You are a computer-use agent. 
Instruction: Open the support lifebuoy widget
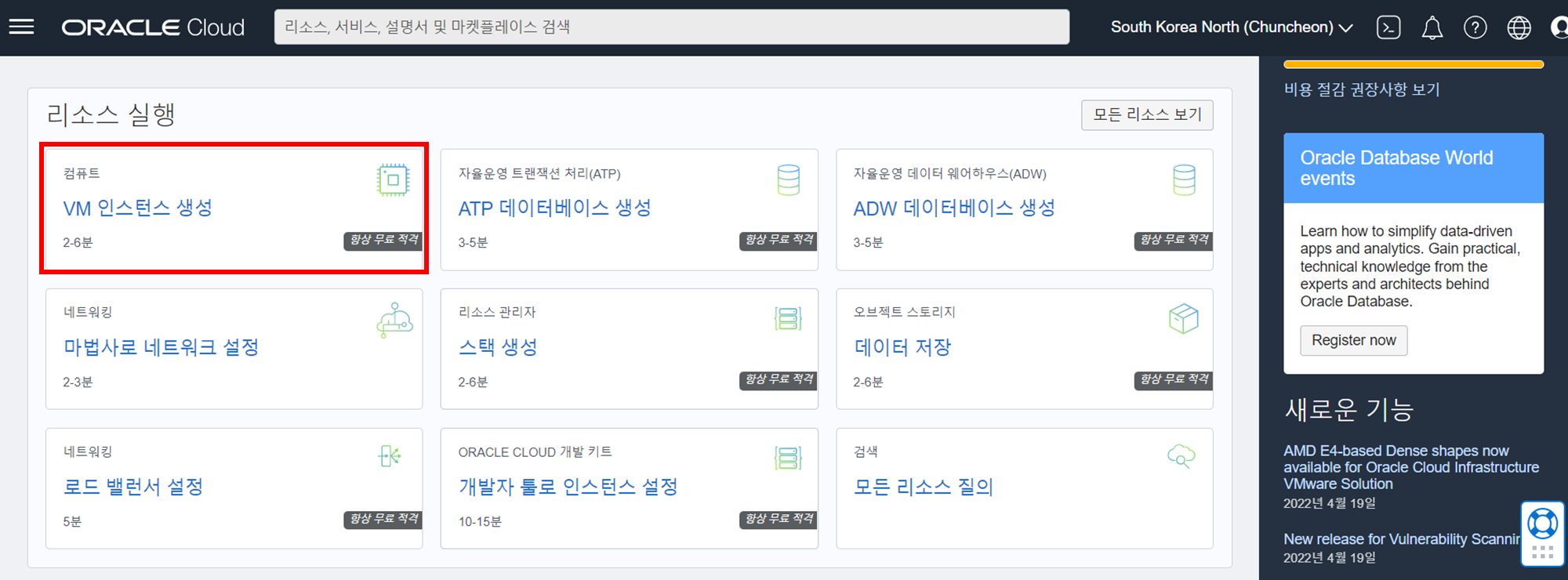point(1542,523)
